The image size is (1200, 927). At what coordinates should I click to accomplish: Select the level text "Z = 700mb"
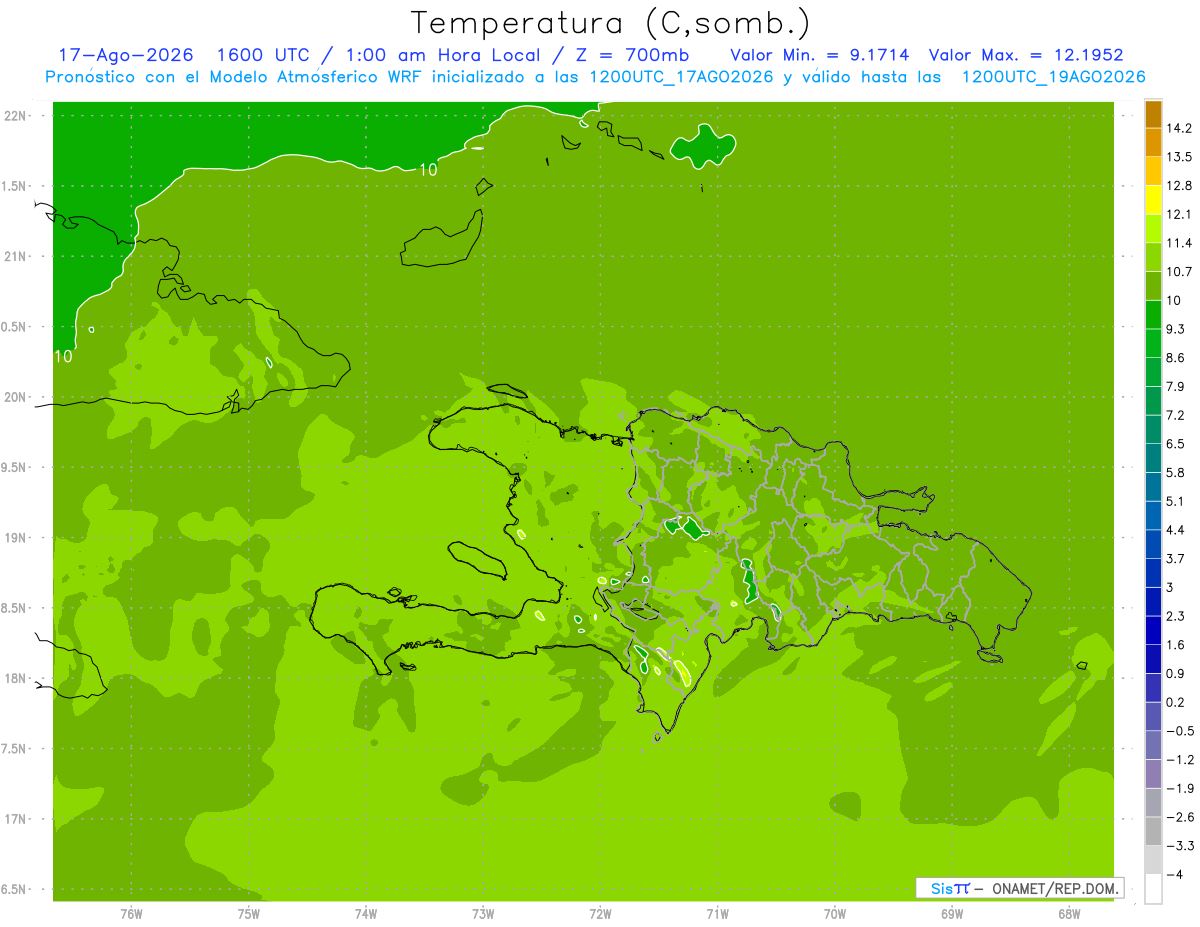coord(632,55)
